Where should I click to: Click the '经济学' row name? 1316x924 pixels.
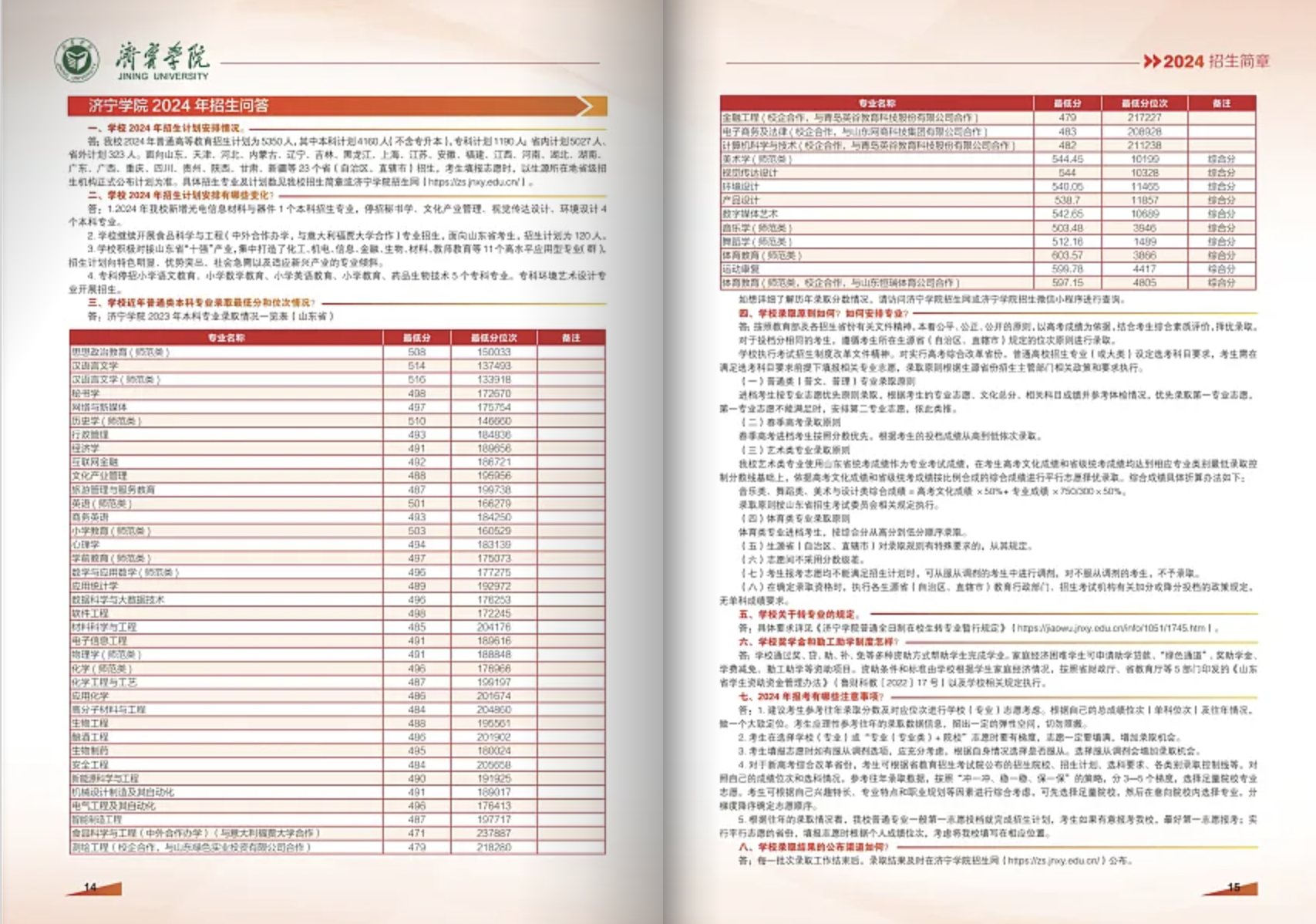tap(86, 449)
